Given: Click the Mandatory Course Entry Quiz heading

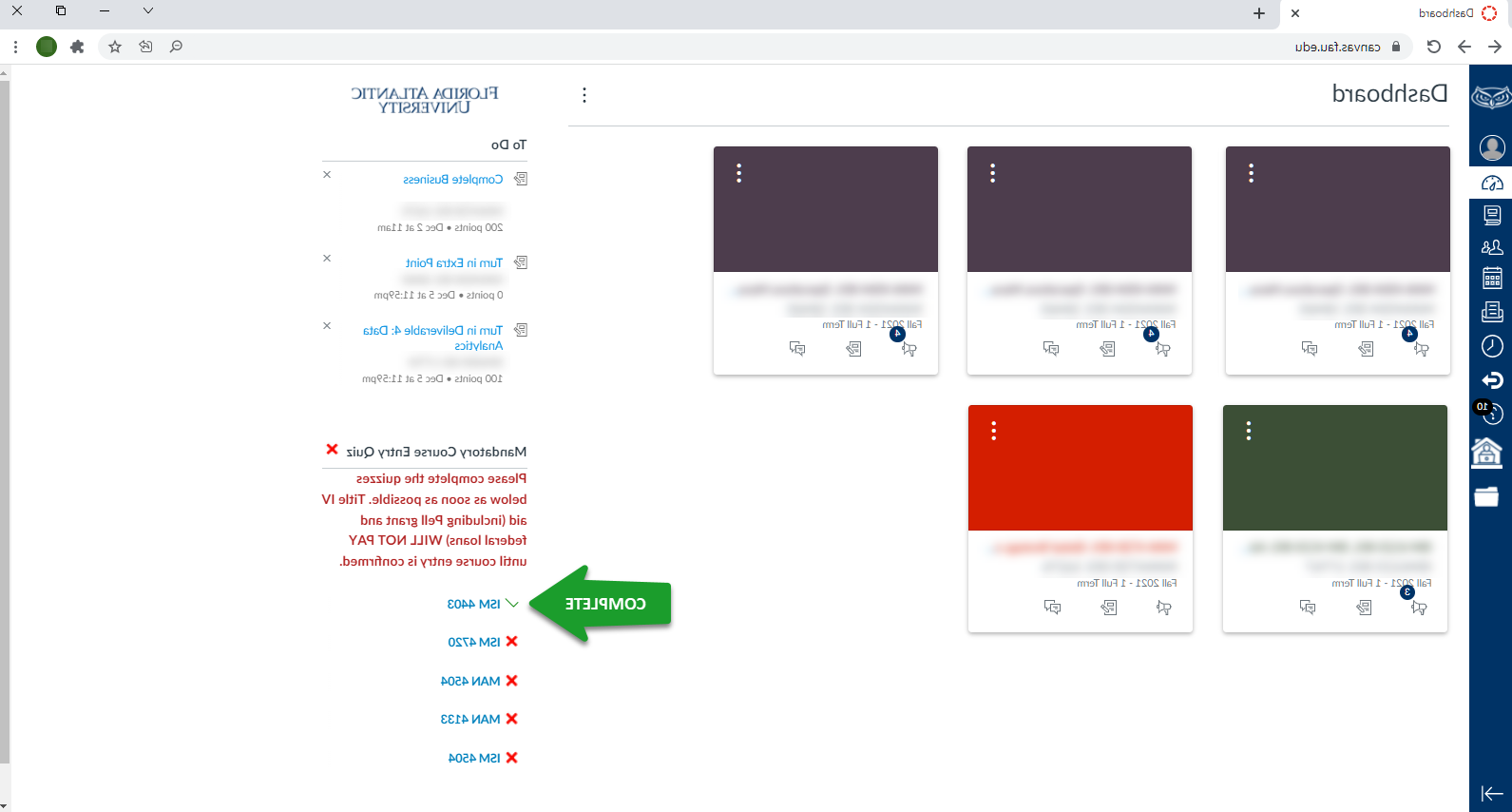Looking at the screenshot, I should pyautogui.click(x=436, y=452).
